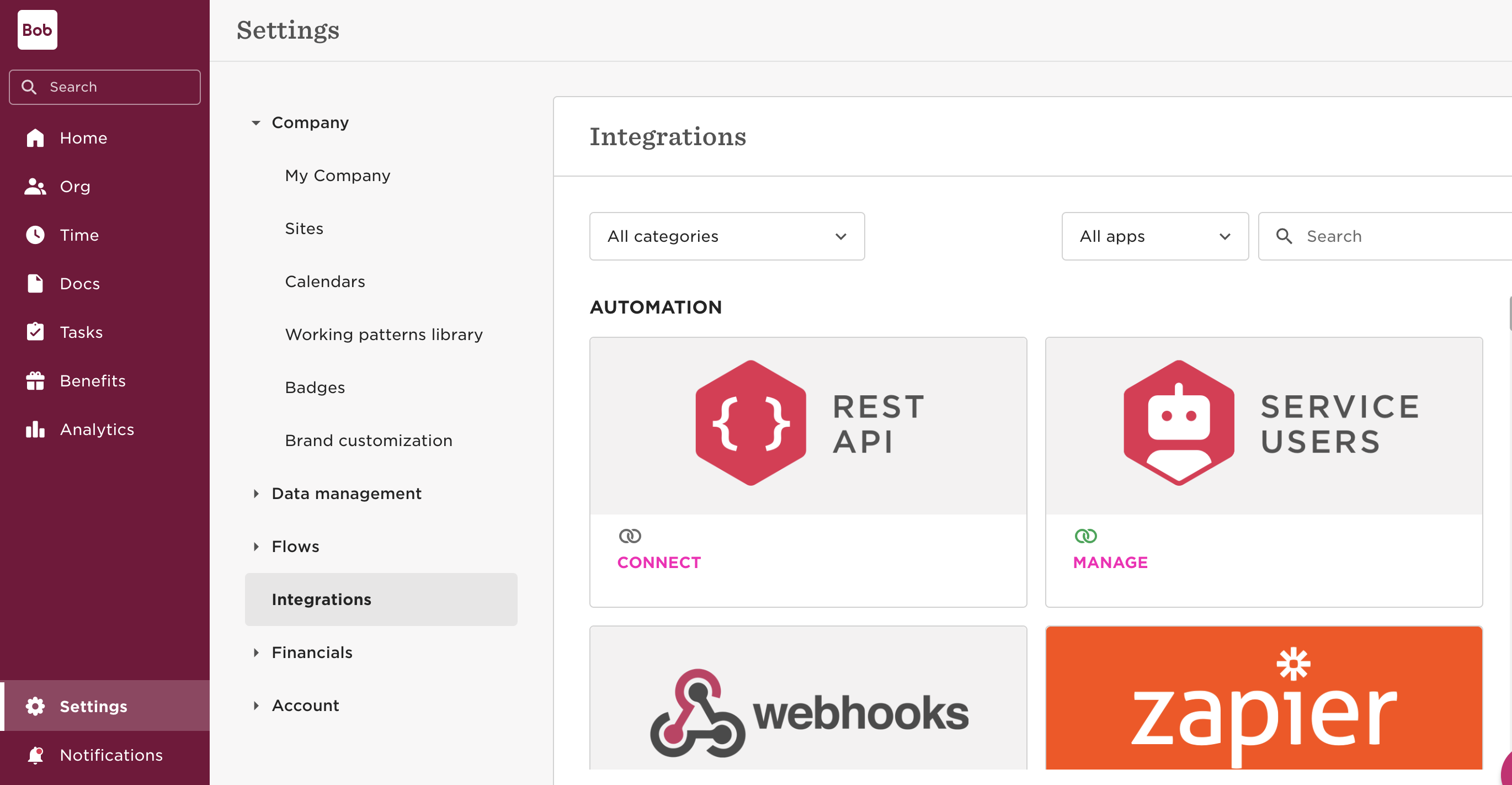The height and width of the screenshot is (785, 1512).
Task: Open Tasks in the sidebar
Action: pyautogui.click(x=81, y=332)
